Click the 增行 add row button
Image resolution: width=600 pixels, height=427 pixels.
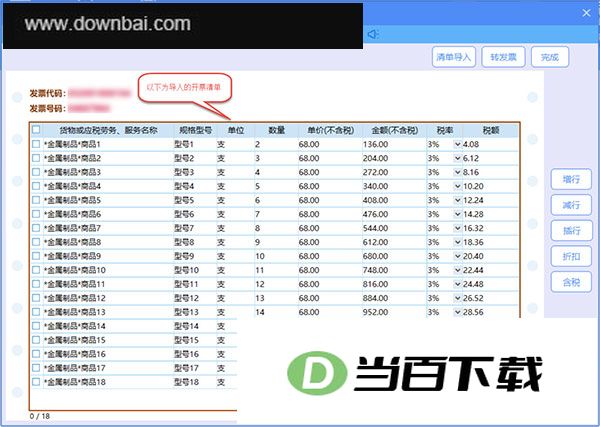[x=571, y=179]
